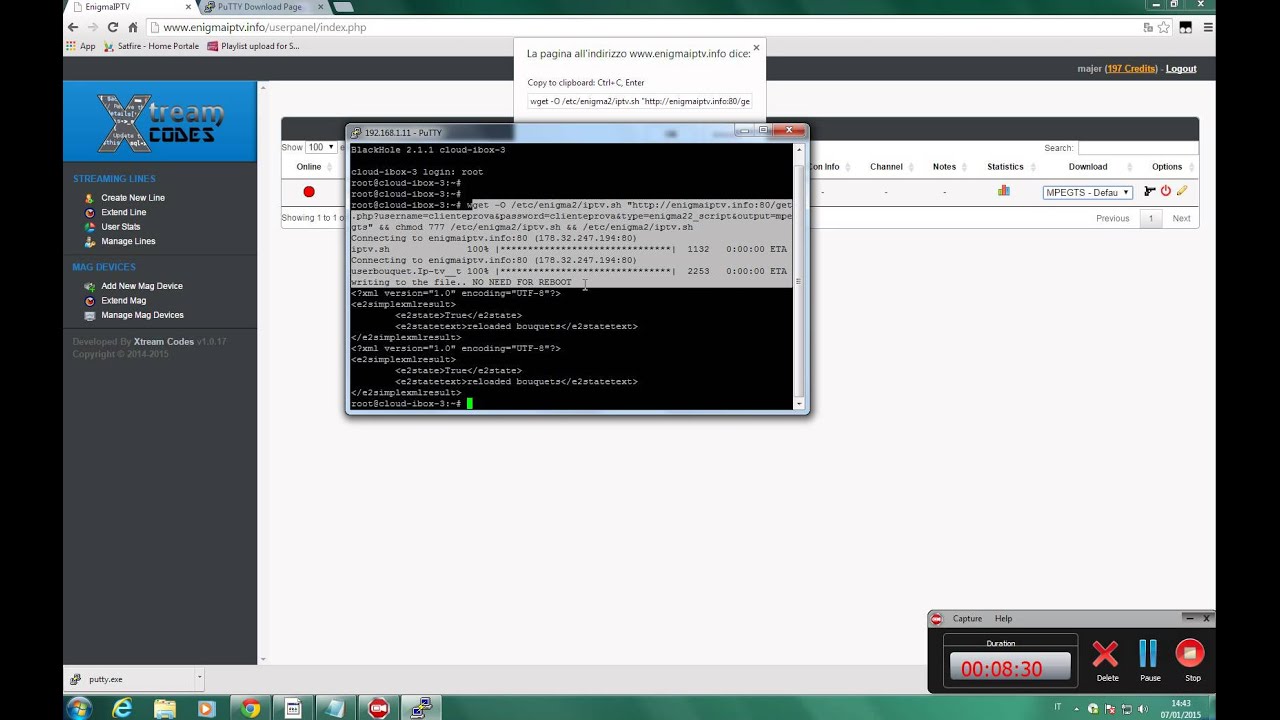Click the browser home button

tap(132, 27)
